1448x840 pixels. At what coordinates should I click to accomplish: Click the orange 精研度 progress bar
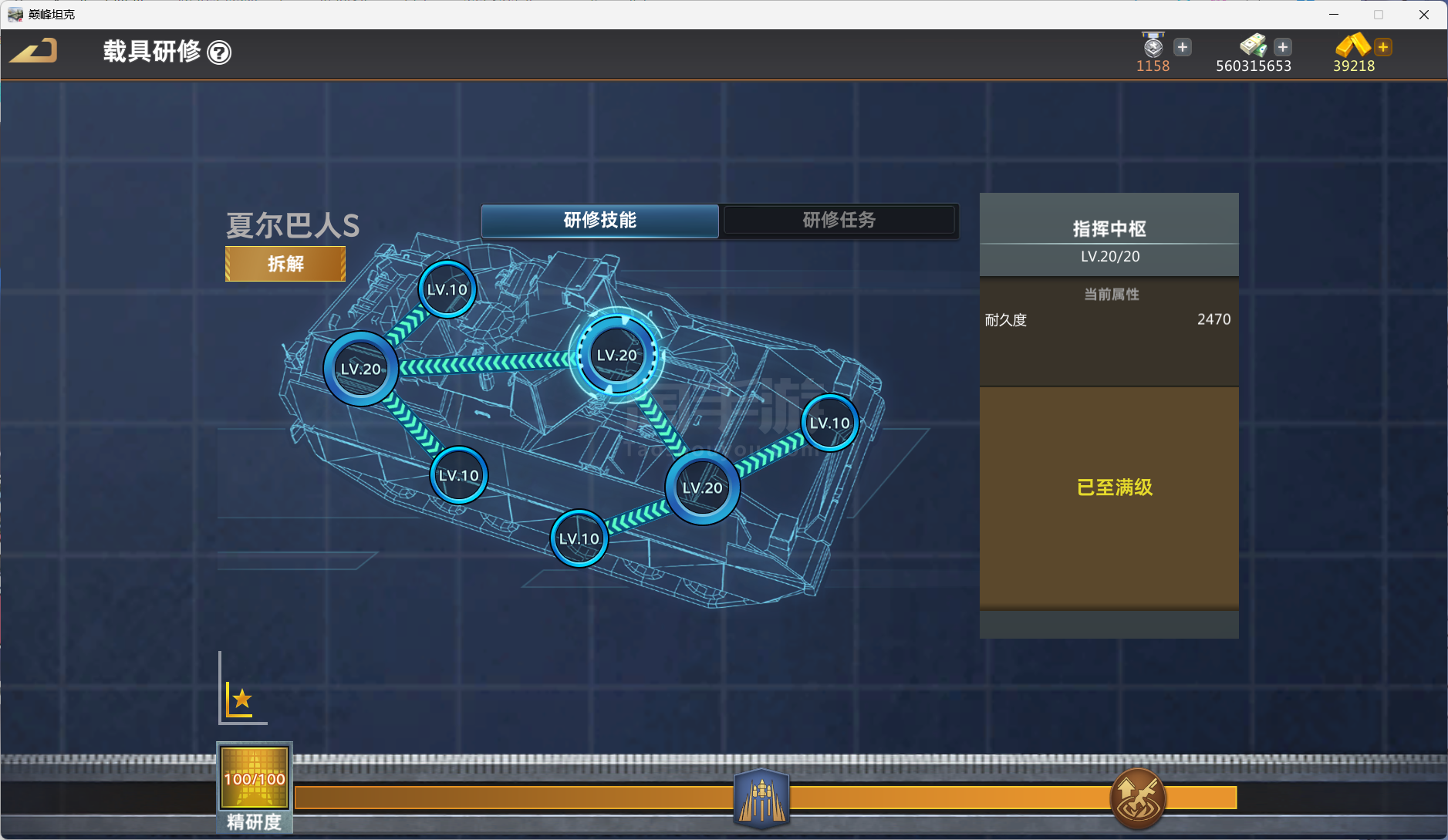point(540,798)
